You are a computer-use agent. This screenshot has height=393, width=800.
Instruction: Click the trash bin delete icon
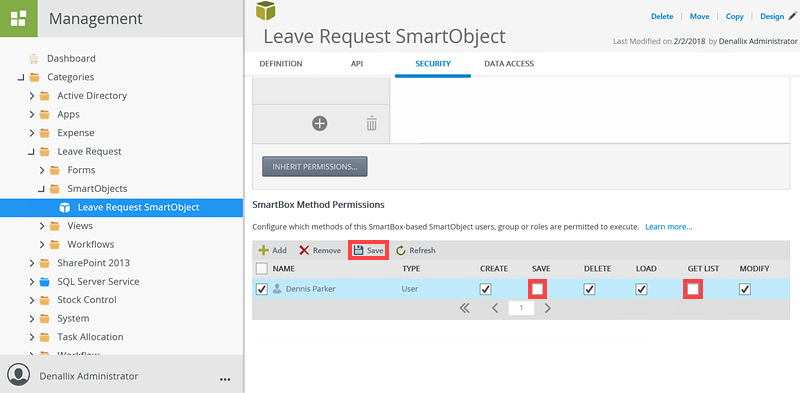pos(371,124)
